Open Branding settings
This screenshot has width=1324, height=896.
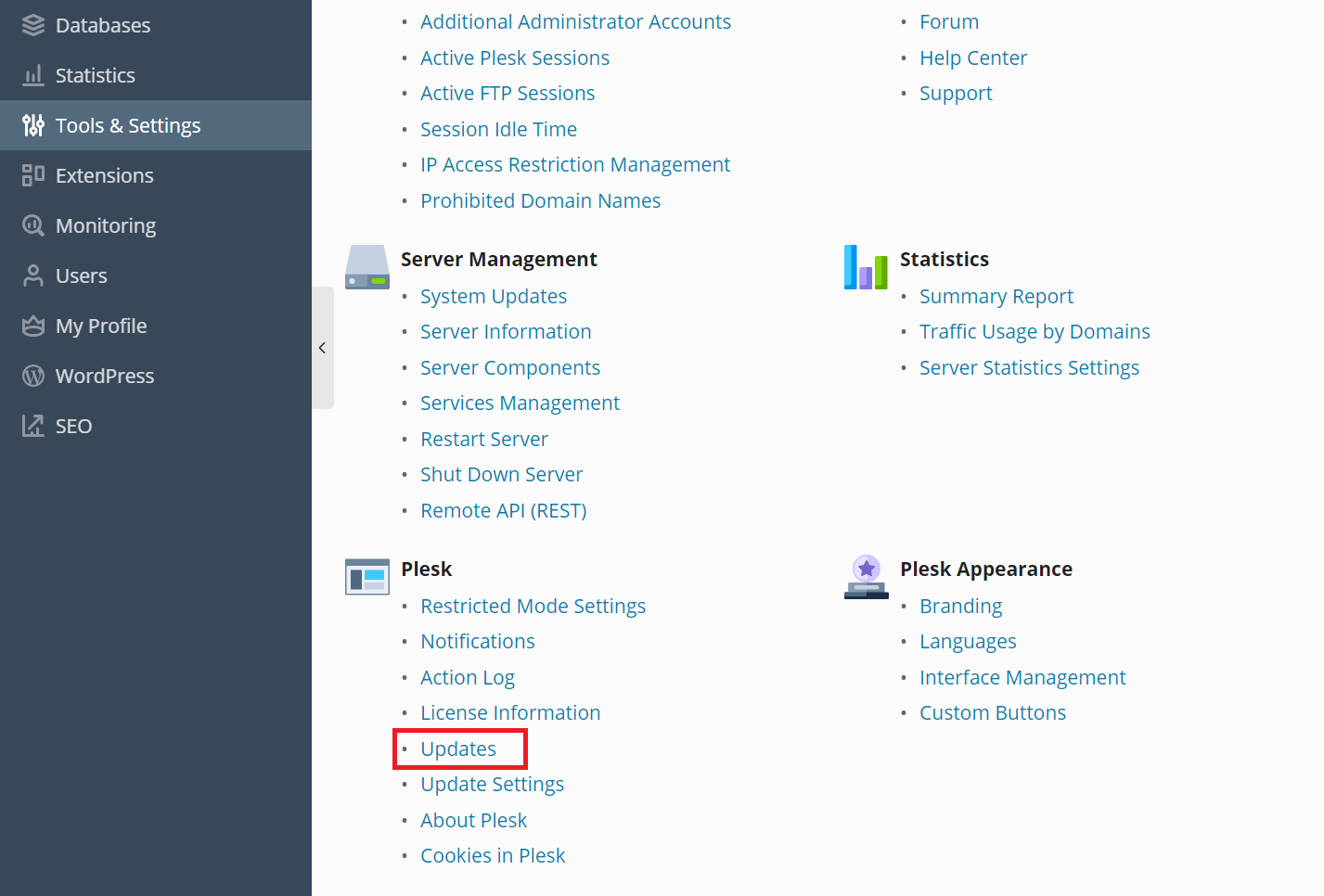[x=960, y=606]
